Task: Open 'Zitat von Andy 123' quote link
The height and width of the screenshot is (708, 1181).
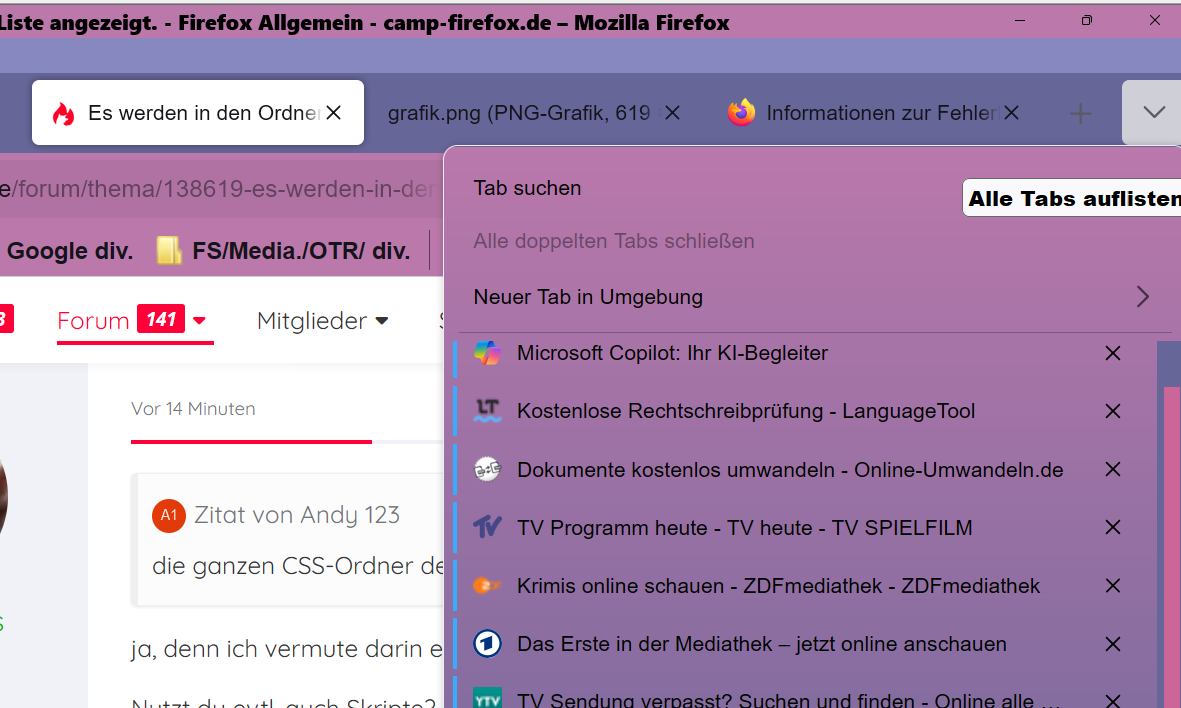Action: tap(297, 515)
